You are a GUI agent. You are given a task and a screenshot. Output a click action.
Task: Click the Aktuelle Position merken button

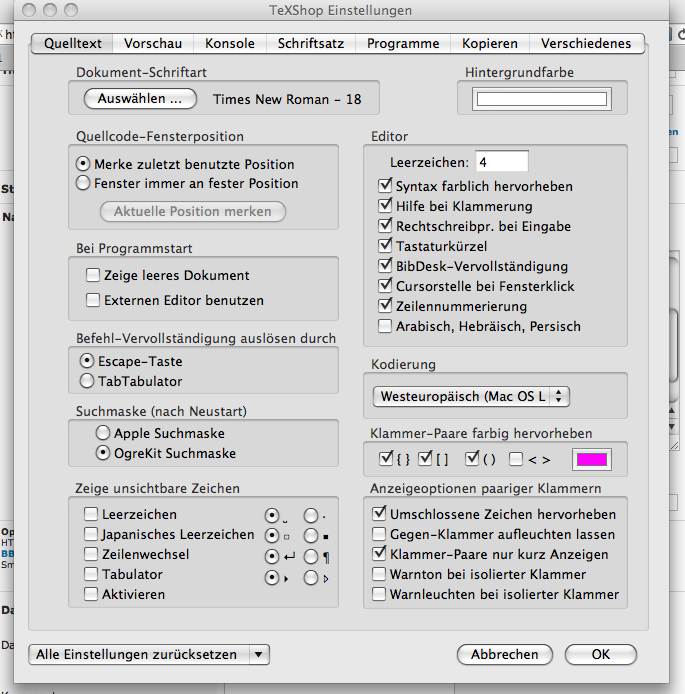tap(192, 212)
